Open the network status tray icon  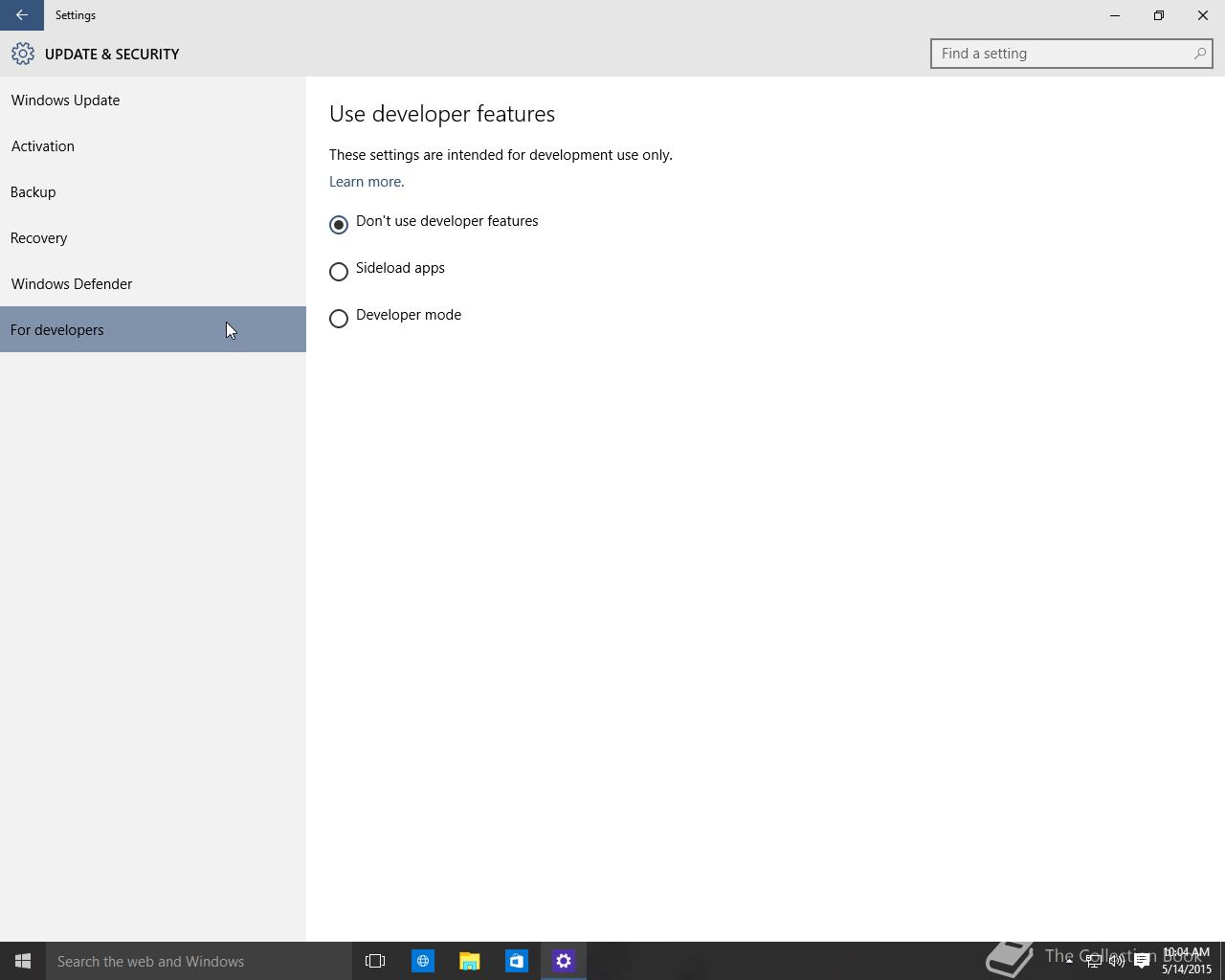(x=1093, y=961)
